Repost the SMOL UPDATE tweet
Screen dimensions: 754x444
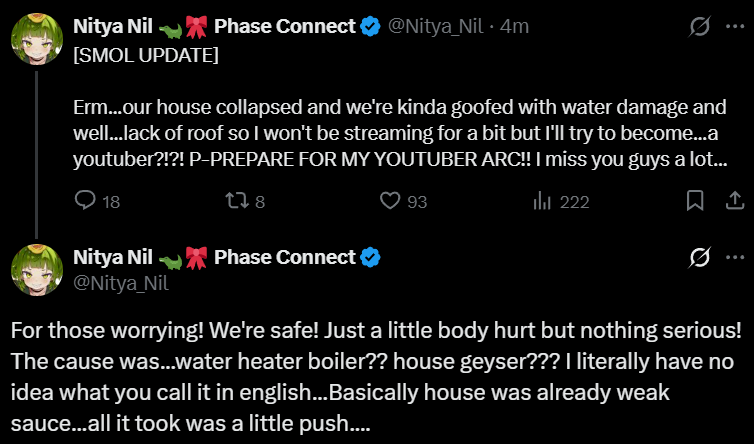click(x=246, y=201)
